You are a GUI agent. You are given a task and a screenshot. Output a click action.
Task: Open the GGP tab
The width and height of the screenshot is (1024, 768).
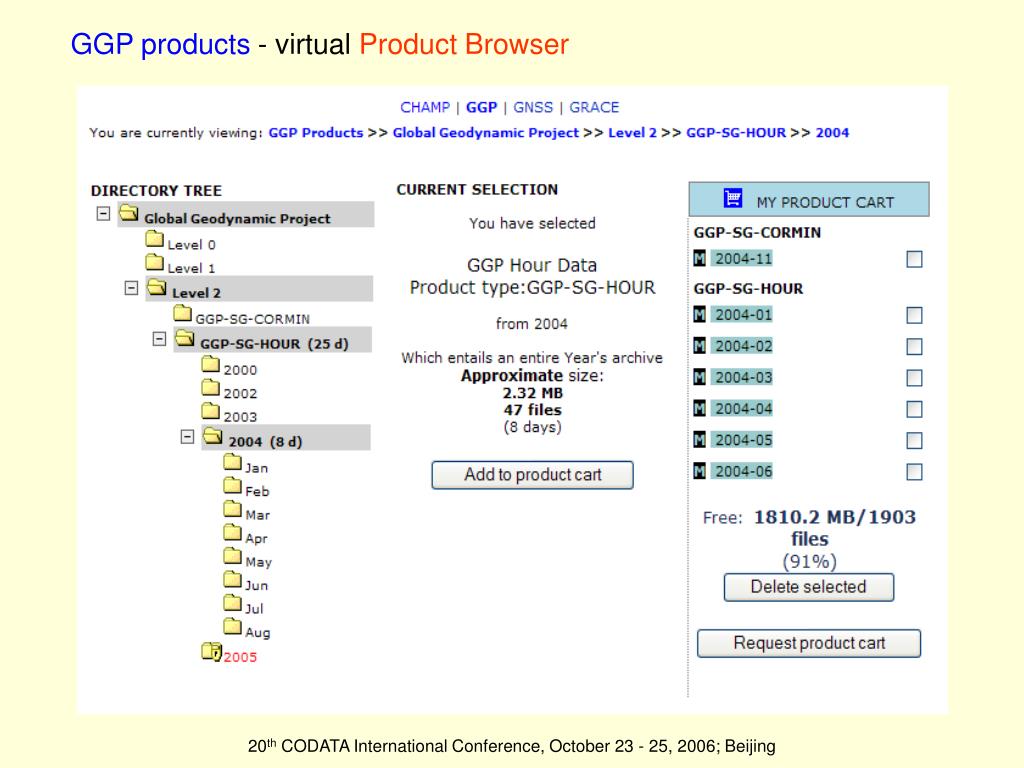pos(481,107)
